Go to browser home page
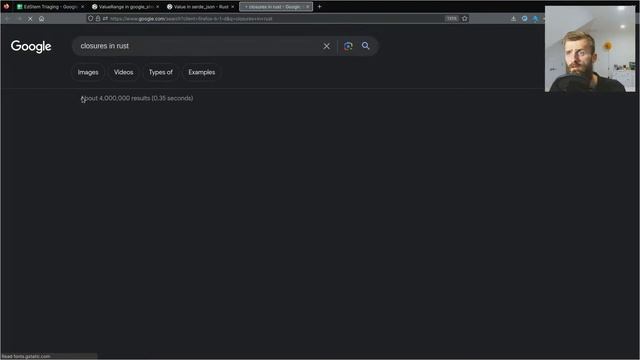Image resolution: width=640 pixels, height=360 pixels. click(x=42, y=19)
